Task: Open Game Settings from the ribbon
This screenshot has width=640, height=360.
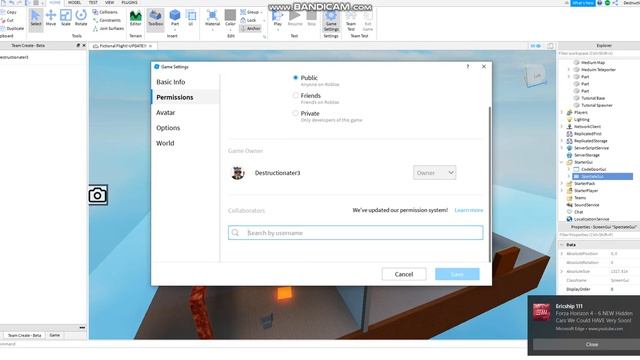Action: point(331,20)
